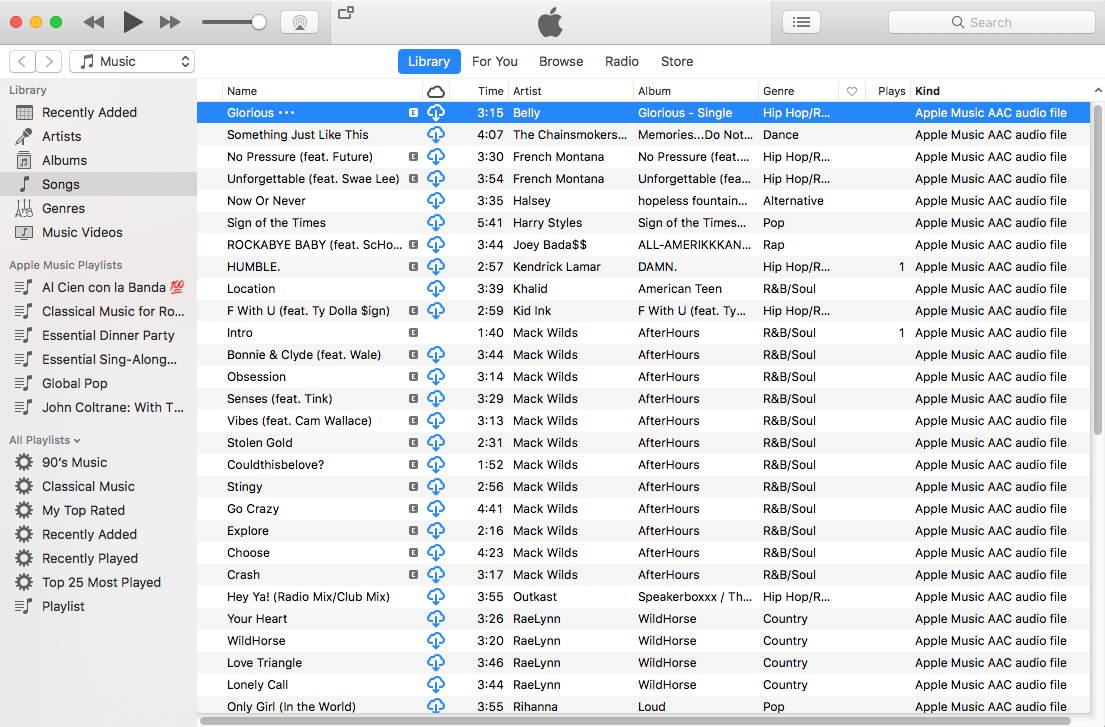The width and height of the screenshot is (1105, 727).
Task: Select the AirPlay icon
Action: 299,21
